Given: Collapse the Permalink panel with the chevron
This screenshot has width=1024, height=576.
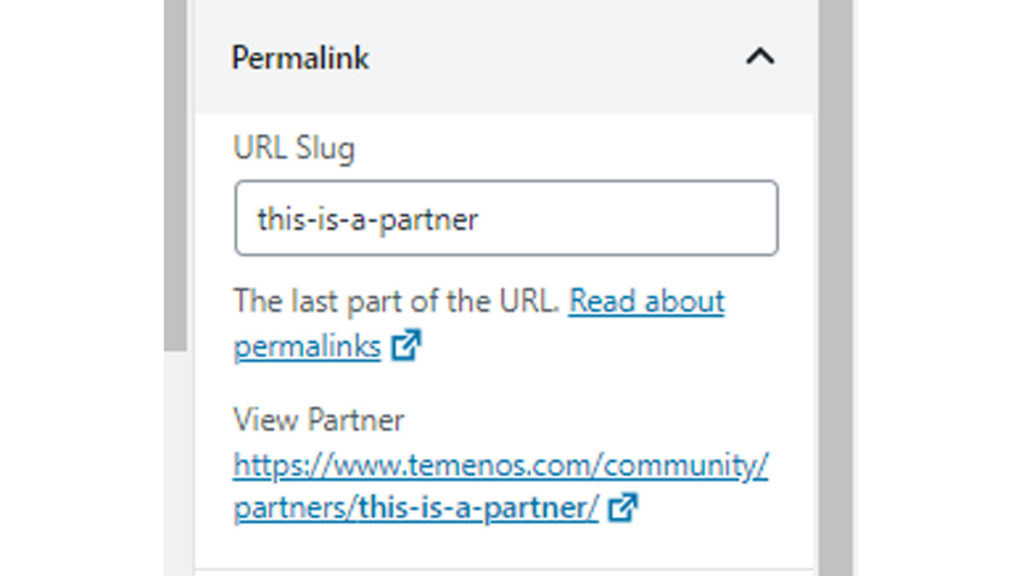Looking at the screenshot, I should pos(760,57).
